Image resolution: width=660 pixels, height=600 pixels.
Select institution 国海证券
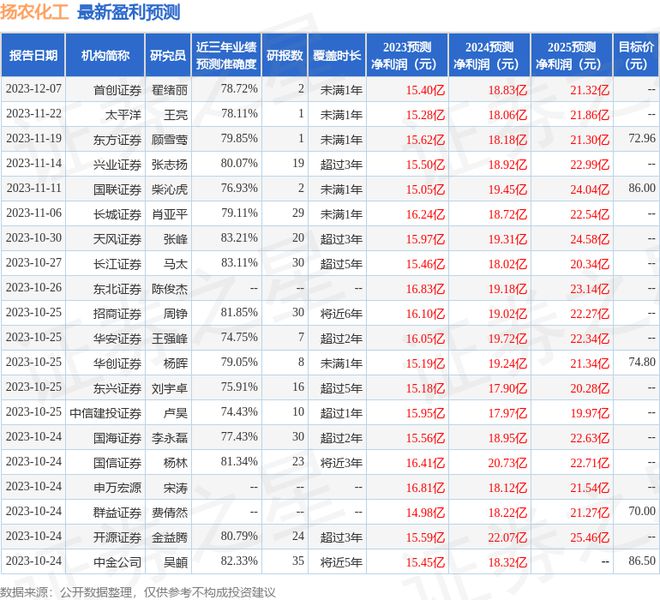click(x=117, y=437)
